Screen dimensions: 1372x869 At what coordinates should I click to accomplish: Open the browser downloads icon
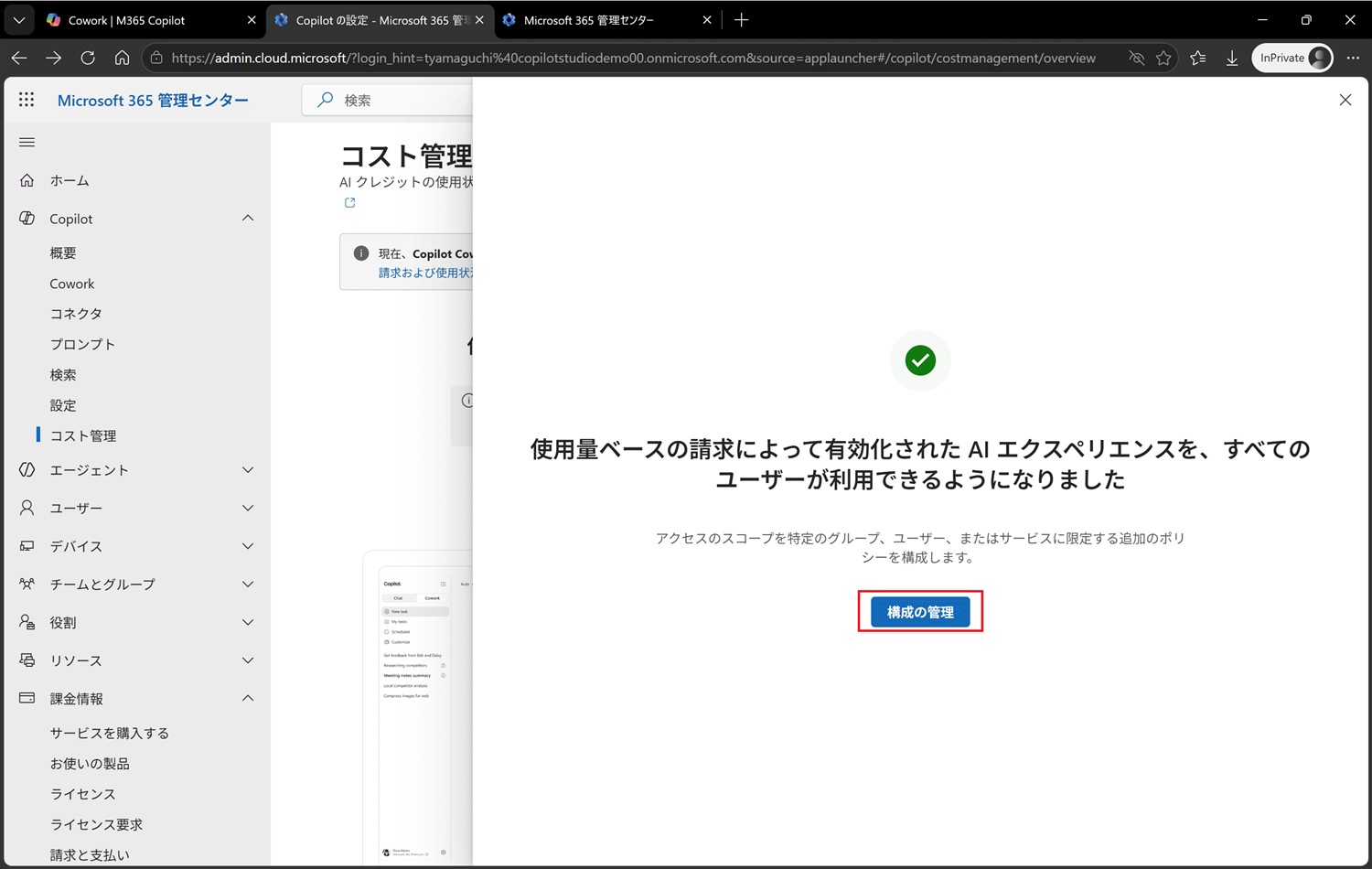pos(1232,58)
